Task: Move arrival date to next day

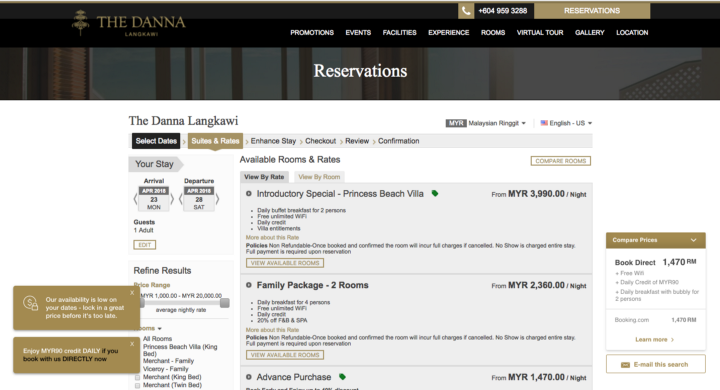Action: click(x=172, y=199)
